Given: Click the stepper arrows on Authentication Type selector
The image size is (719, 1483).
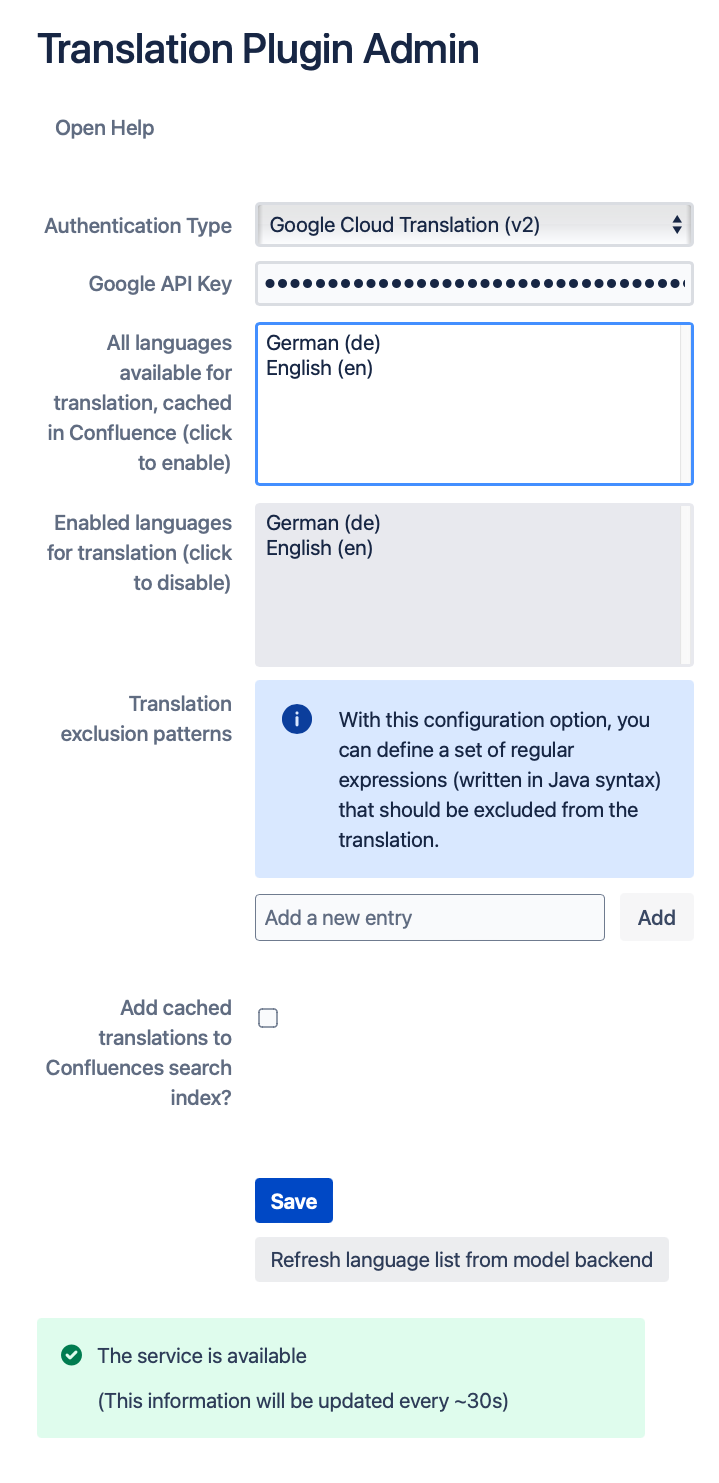Looking at the screenshot, I should (x=679, y=224).
